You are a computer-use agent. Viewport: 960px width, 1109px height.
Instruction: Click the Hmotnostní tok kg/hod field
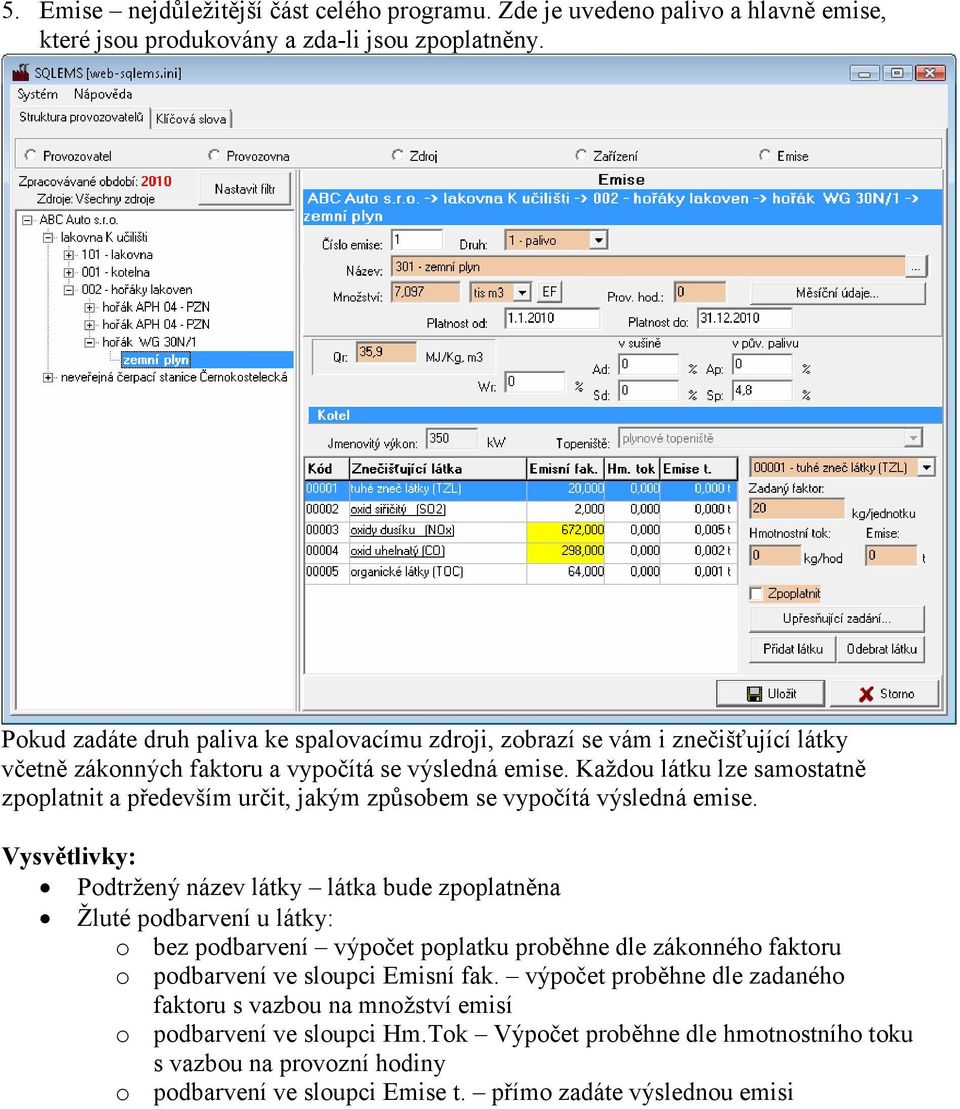775,556
